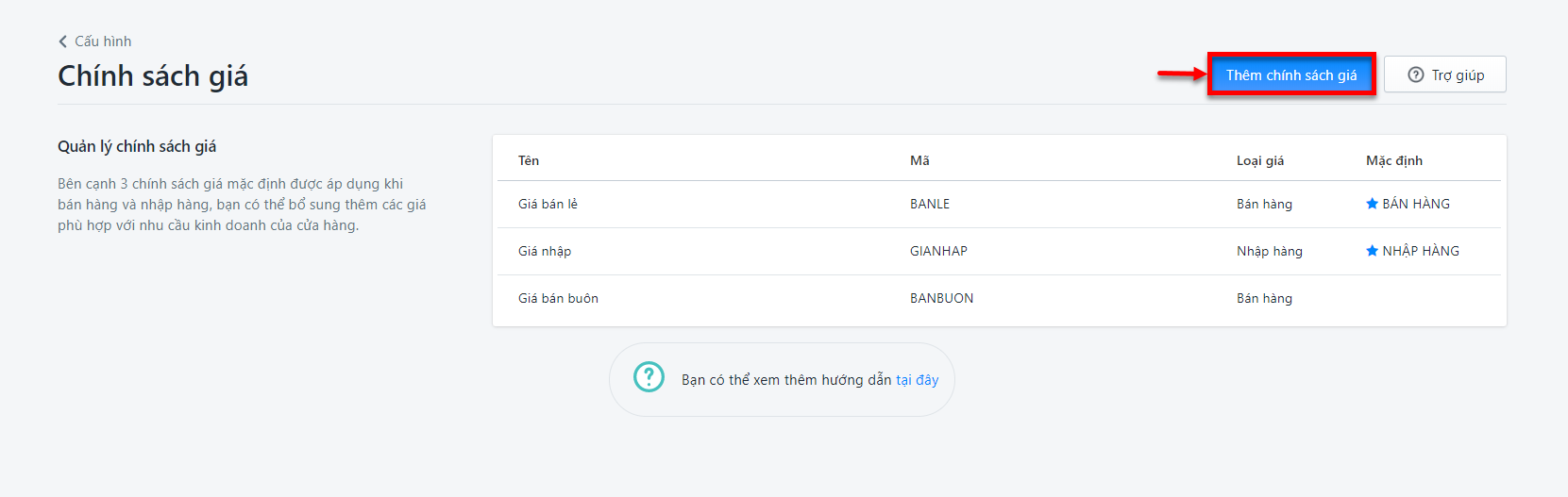Follow the 'tại đây' guide link
Screen dimensions: 1568x497
(917, 380)
